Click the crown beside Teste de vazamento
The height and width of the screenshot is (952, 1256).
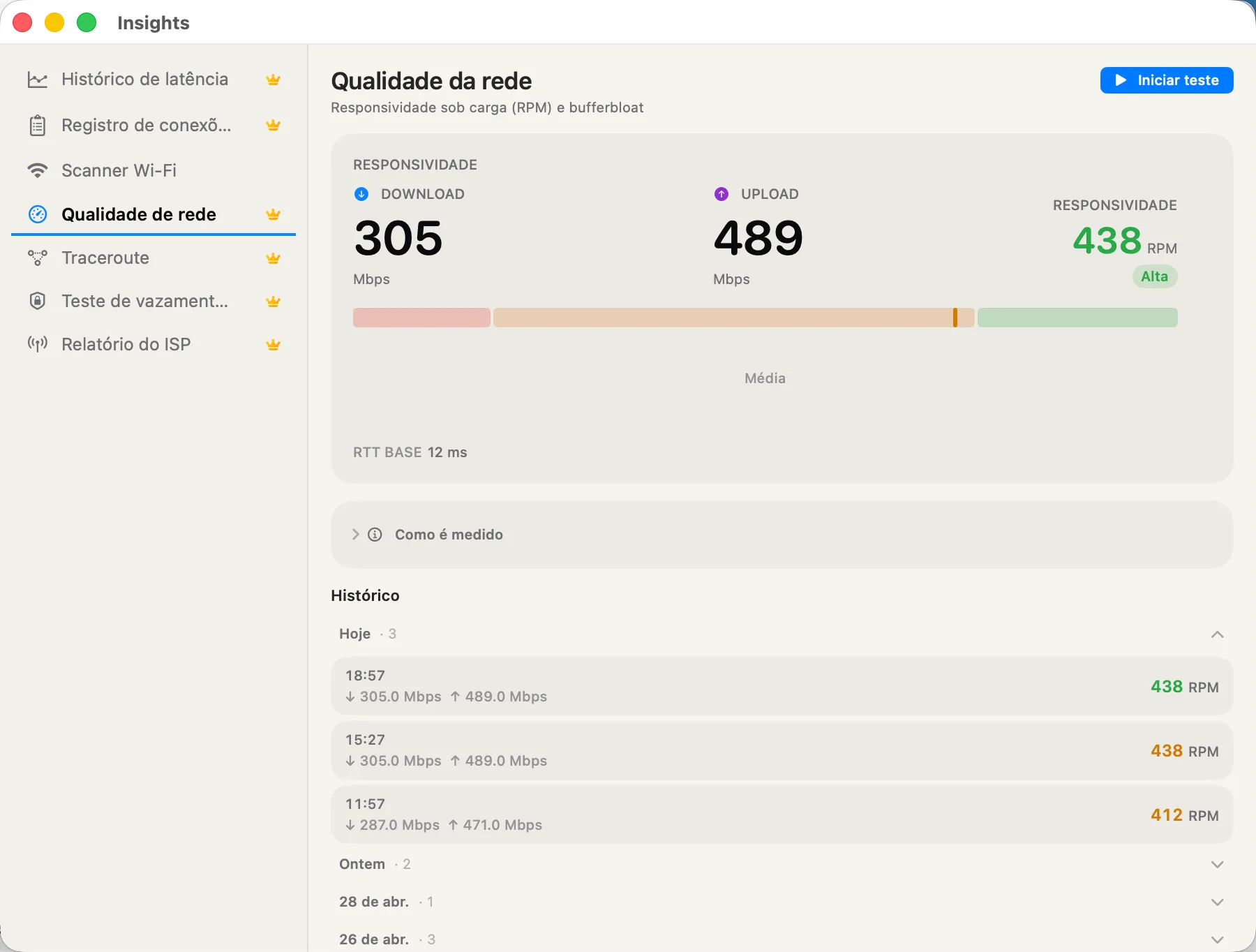(273, 302)
